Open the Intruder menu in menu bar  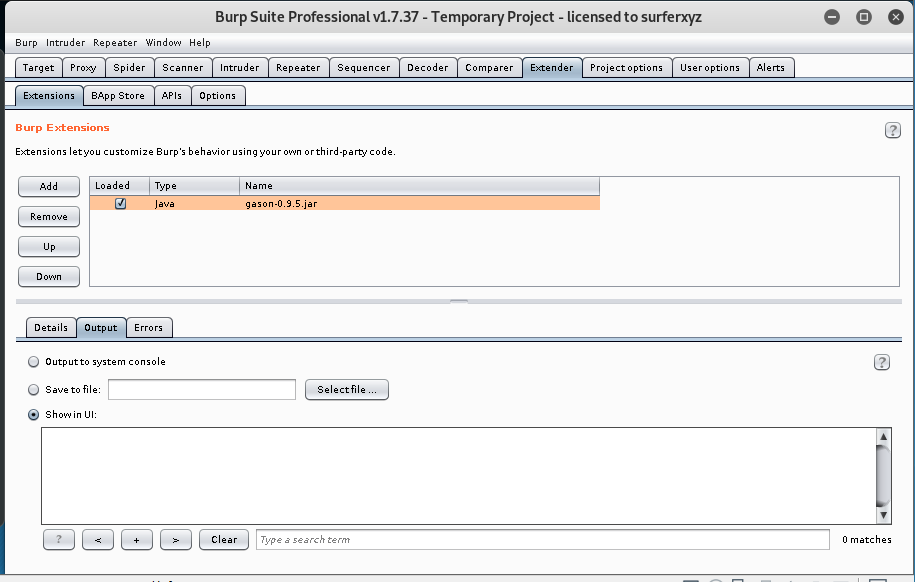click(65, 43)
